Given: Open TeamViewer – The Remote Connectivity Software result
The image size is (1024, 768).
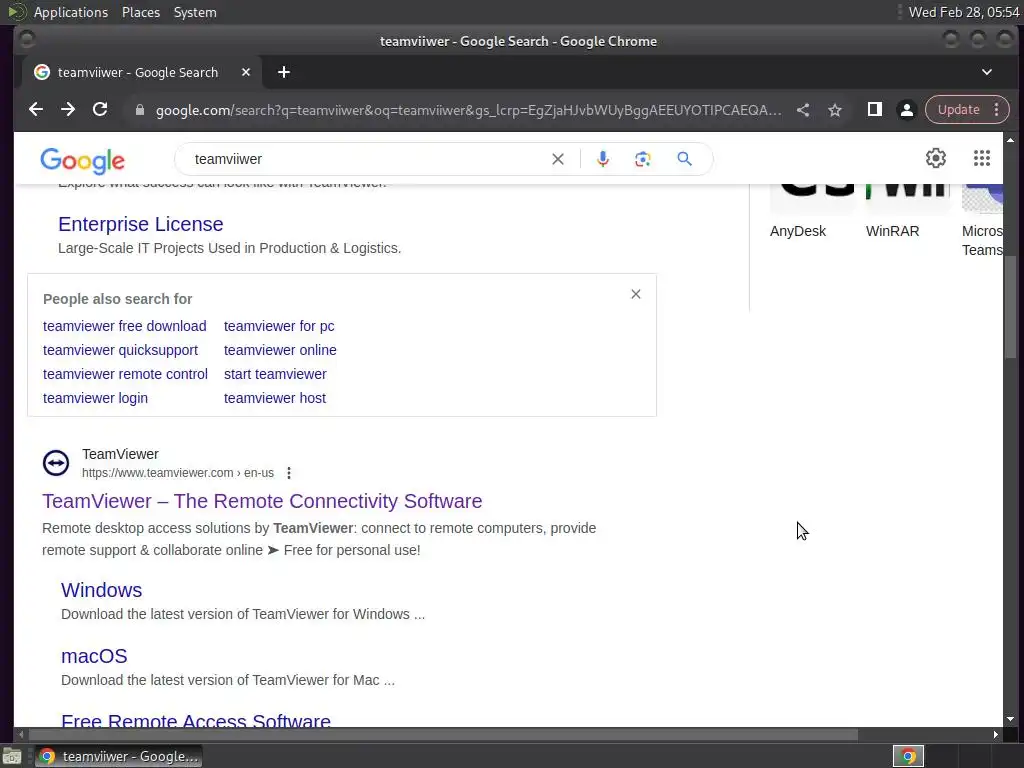Looking at the screenshot, I should (262, 501).
